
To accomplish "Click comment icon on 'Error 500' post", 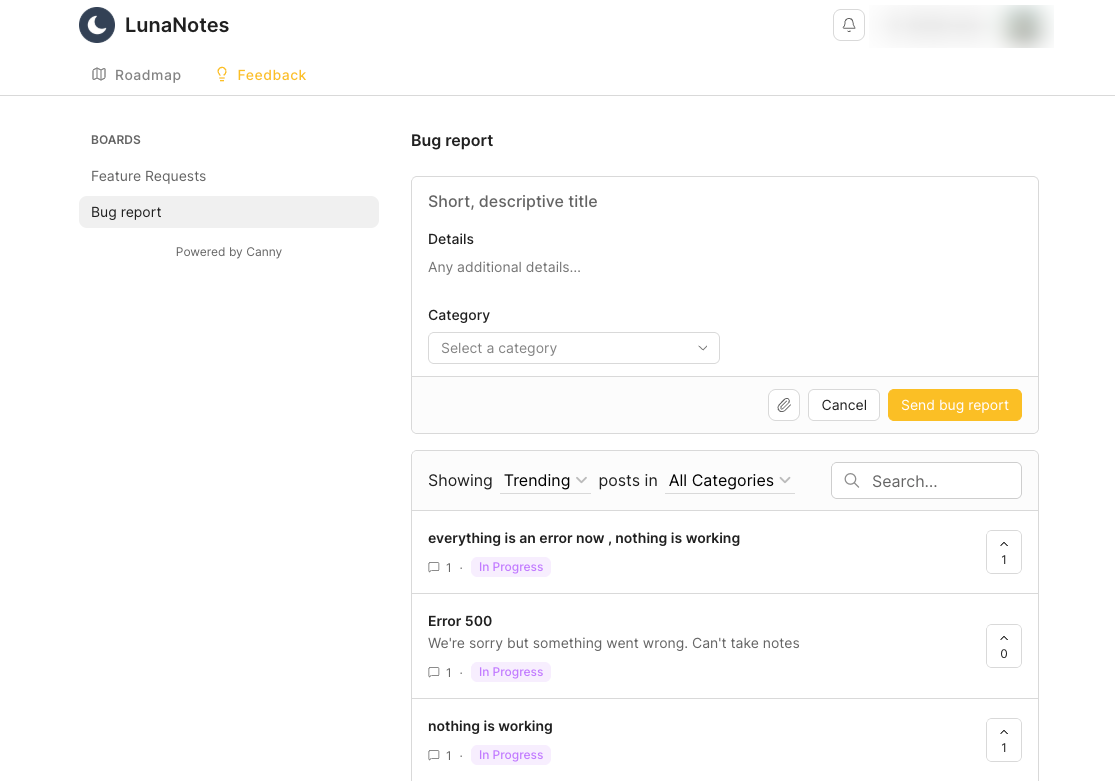I will tap(434, 672).
